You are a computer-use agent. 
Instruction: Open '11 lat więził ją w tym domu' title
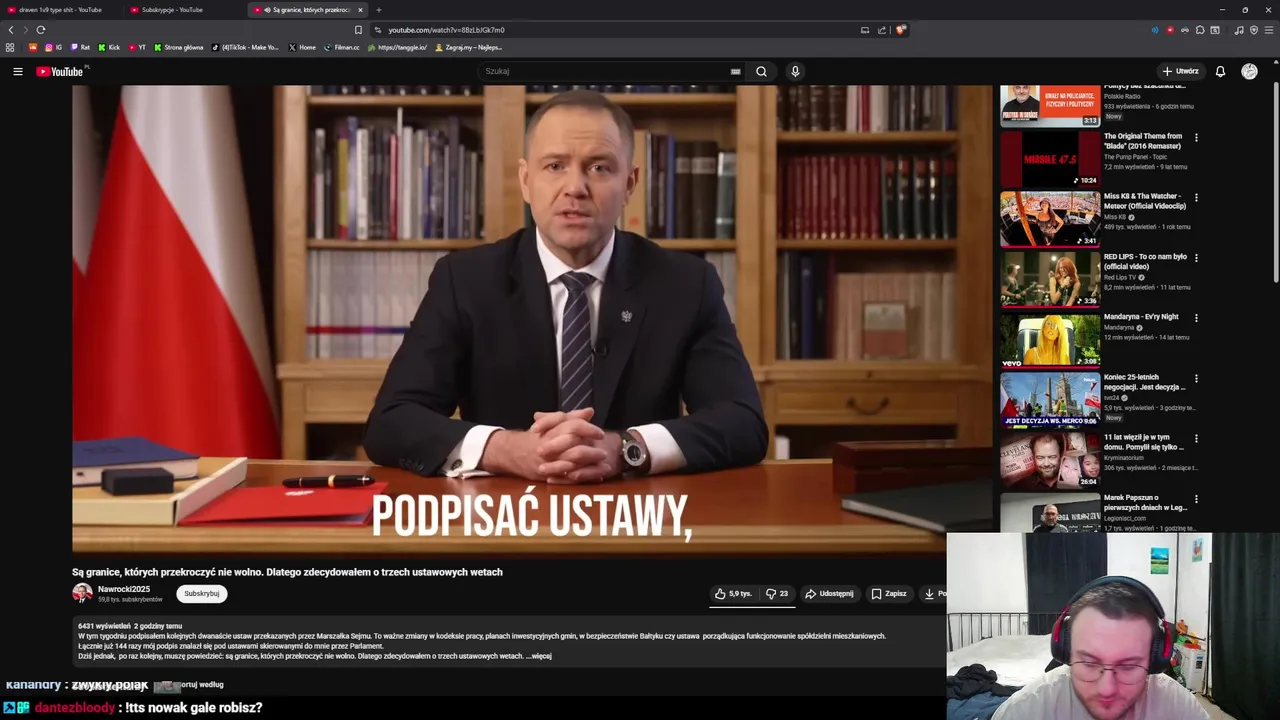point(1144,442)
